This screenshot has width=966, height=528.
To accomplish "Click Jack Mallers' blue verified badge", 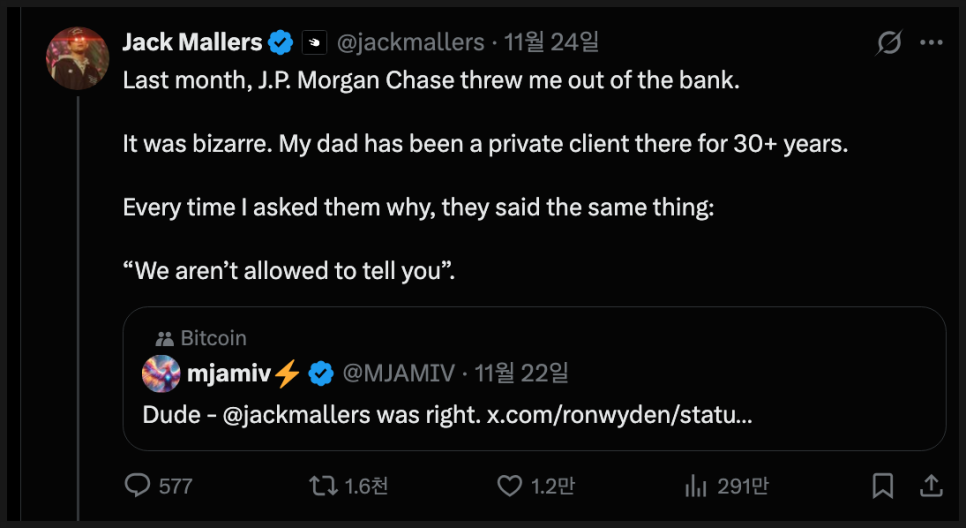I will [x=280, y=42].
